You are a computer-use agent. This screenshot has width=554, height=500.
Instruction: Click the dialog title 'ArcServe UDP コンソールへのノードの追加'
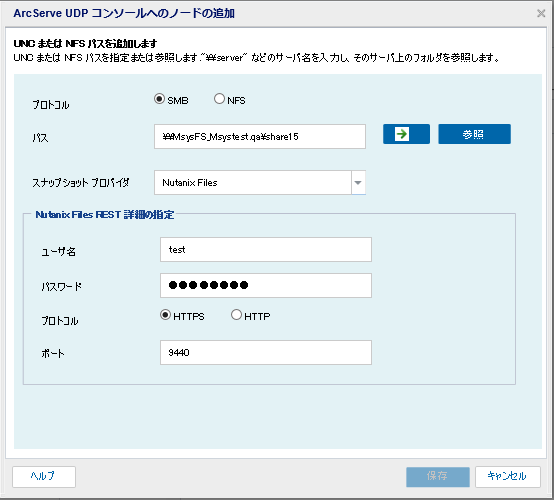(x=124, y=13)
